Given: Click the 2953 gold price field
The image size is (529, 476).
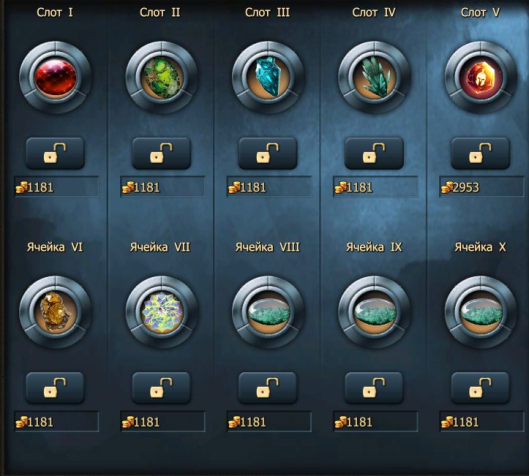Looking at the screenshot, I should pyautogui.click(x=481, y=187).
